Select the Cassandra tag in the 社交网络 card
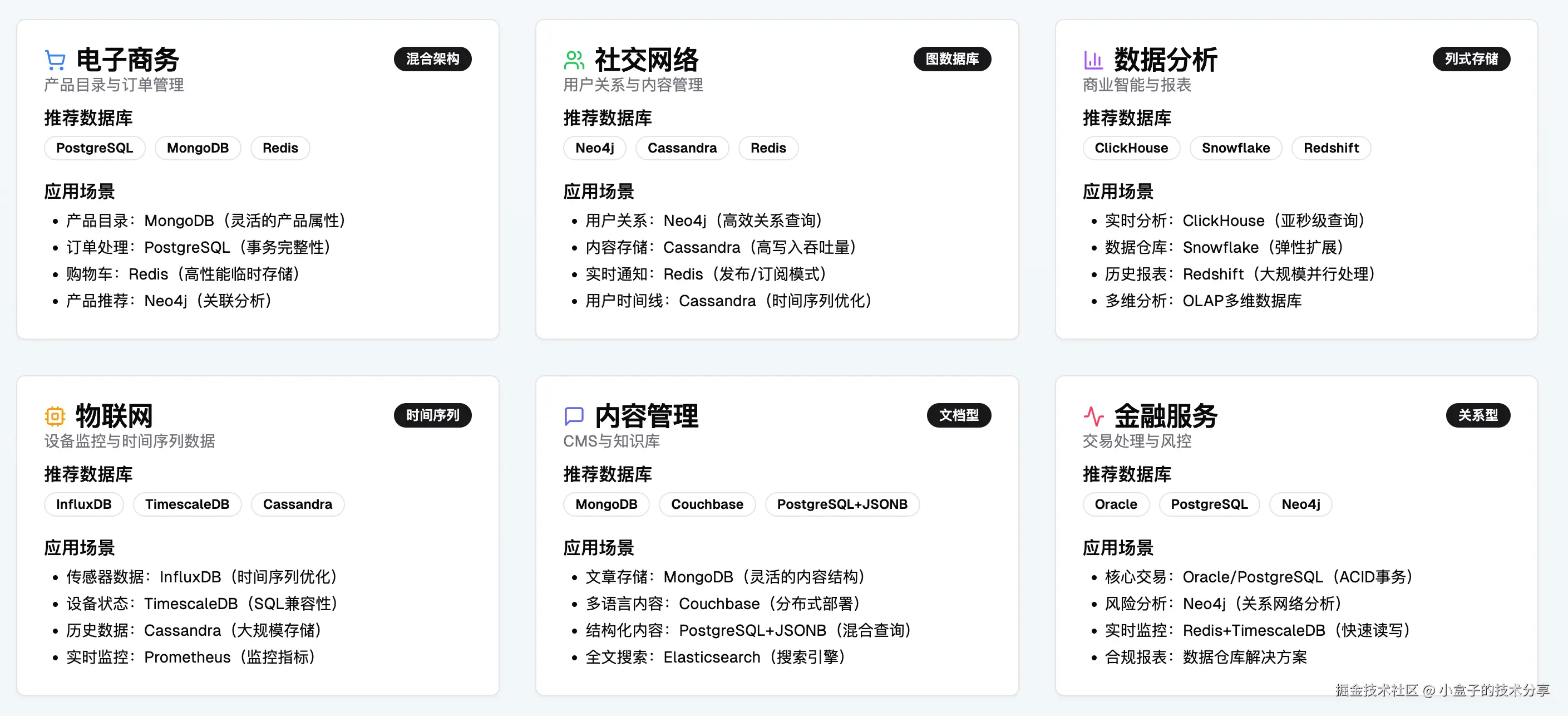The image size is (1568, 716). 682,148
